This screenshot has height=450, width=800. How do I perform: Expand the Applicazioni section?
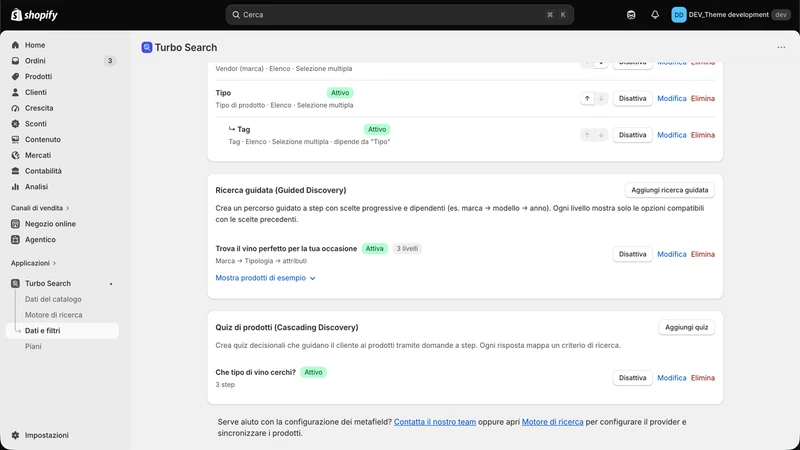coord(33,263)
